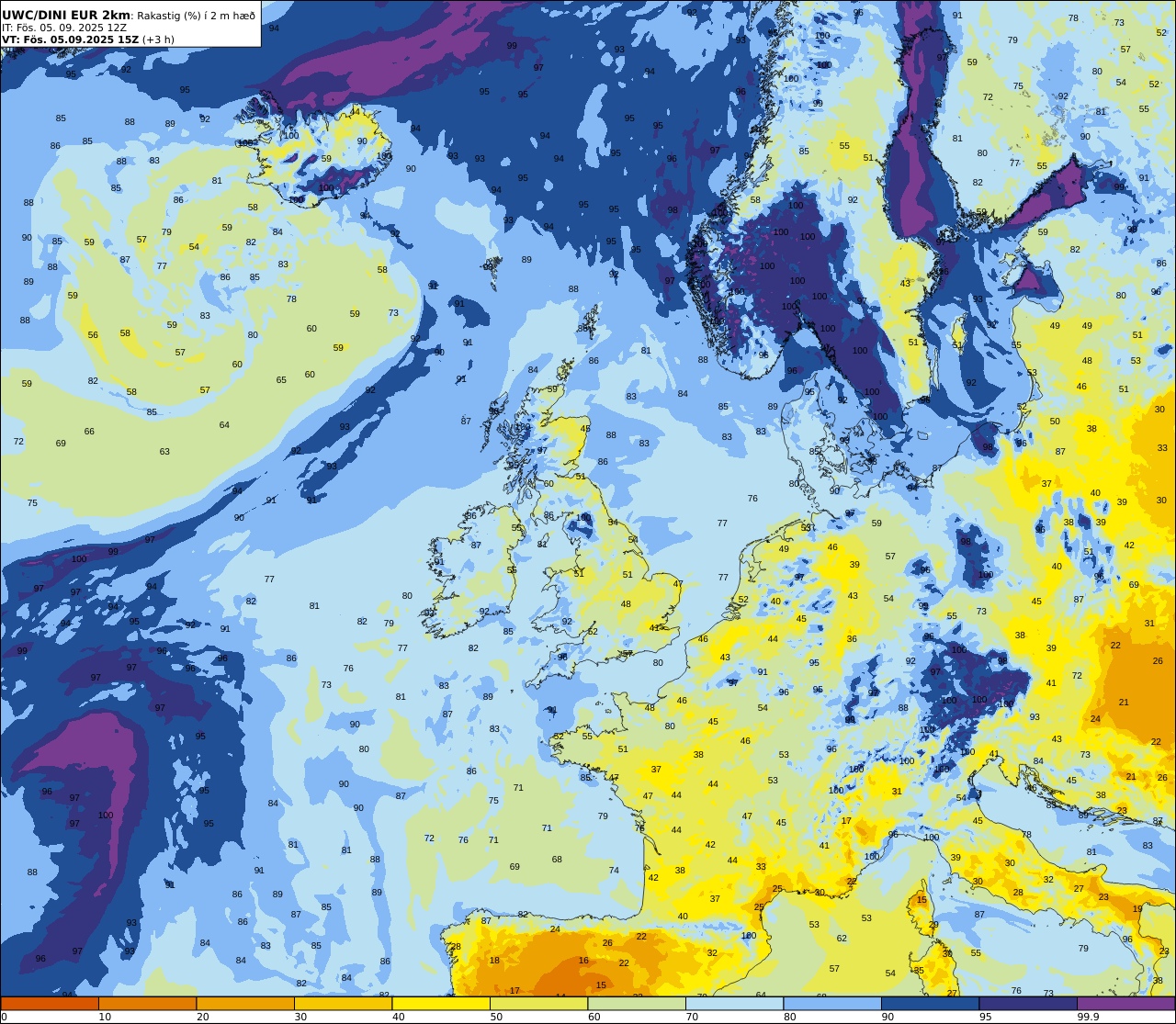This screenshot has height=1024, width=1176.
Task: Click the "UWC/DINI EUR 2km" title text
Action: (x=66, y=15)
